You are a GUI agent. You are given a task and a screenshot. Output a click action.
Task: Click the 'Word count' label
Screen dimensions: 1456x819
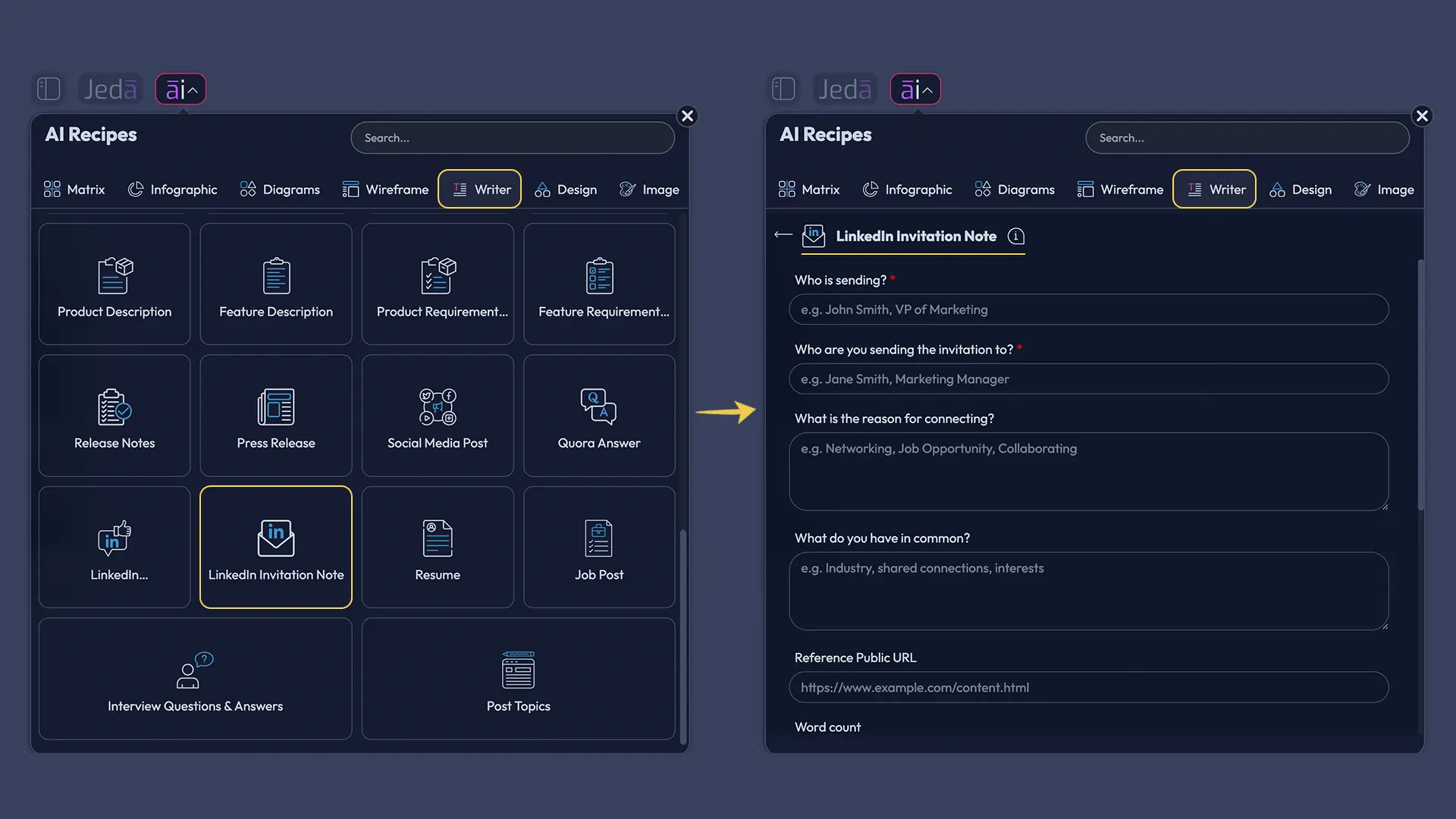[827, 726]
